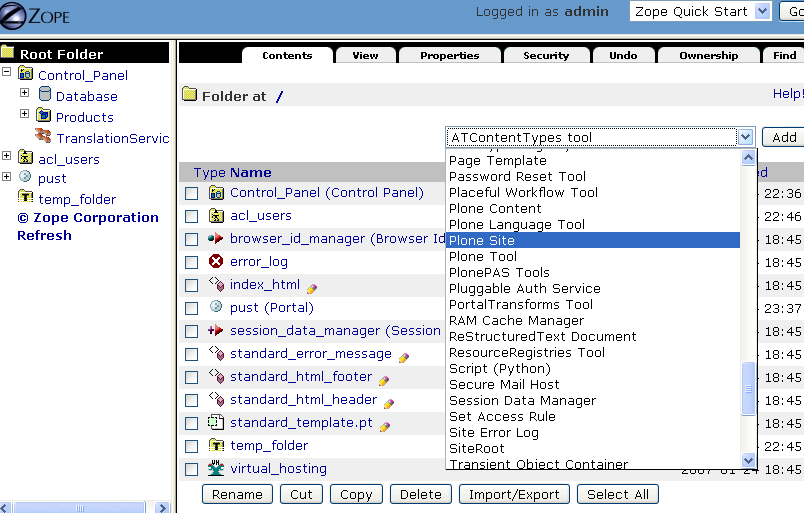Click sidebar scroll right arrow

tap(163, 508)
